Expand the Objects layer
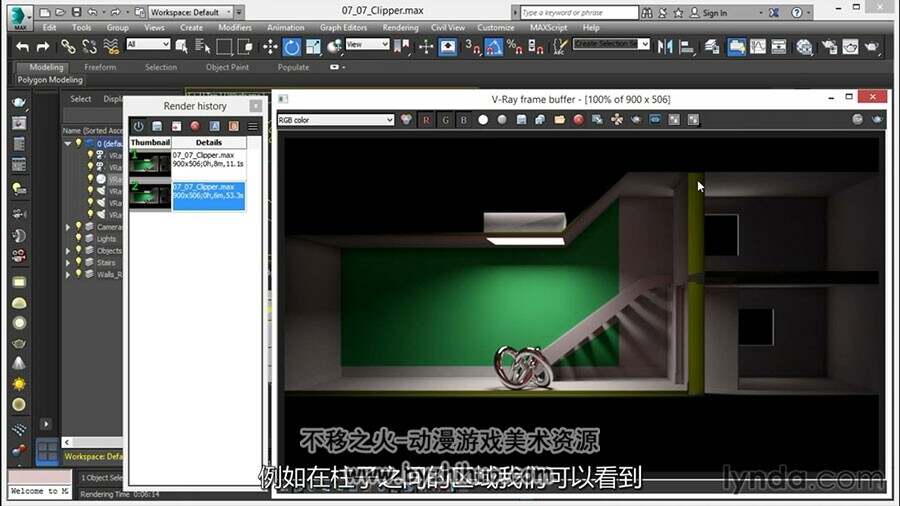 (68, 251)
